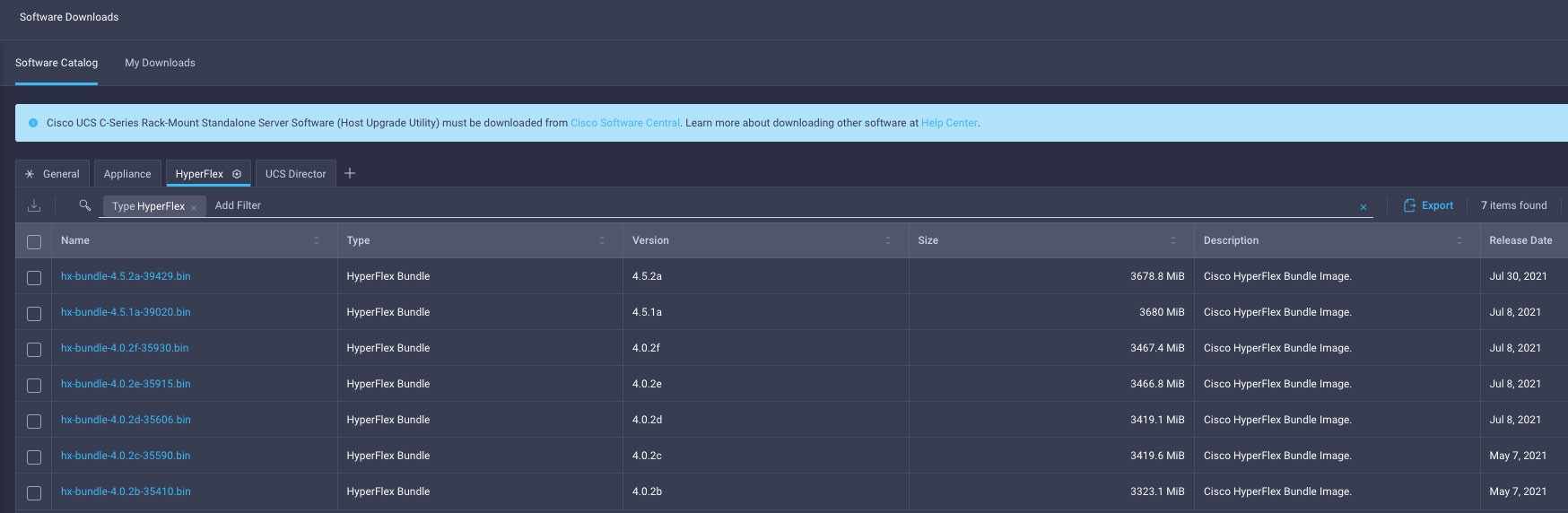The width and height of the screenshot is (1568, 513).
Task: Add a new tab with the plus icon
Action: point(350,173)
